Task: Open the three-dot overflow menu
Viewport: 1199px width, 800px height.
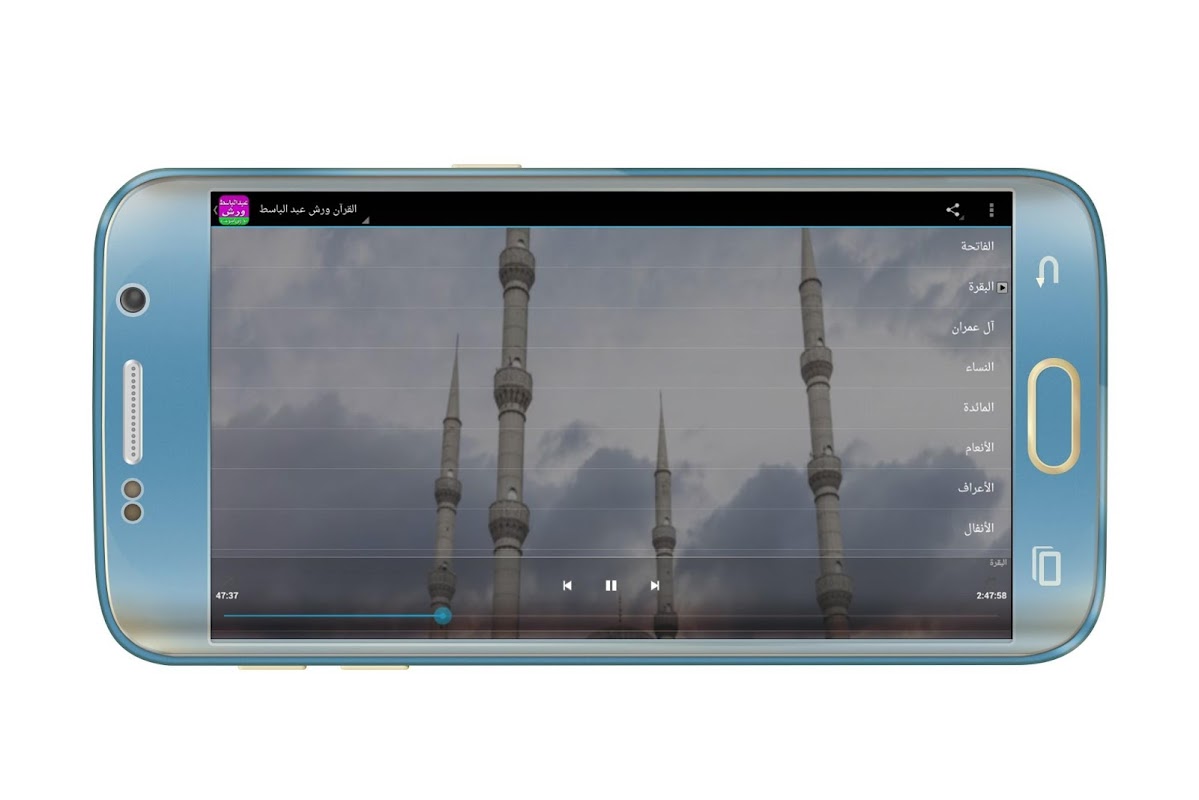Action: pyautogui.click(x=991, y=210)
